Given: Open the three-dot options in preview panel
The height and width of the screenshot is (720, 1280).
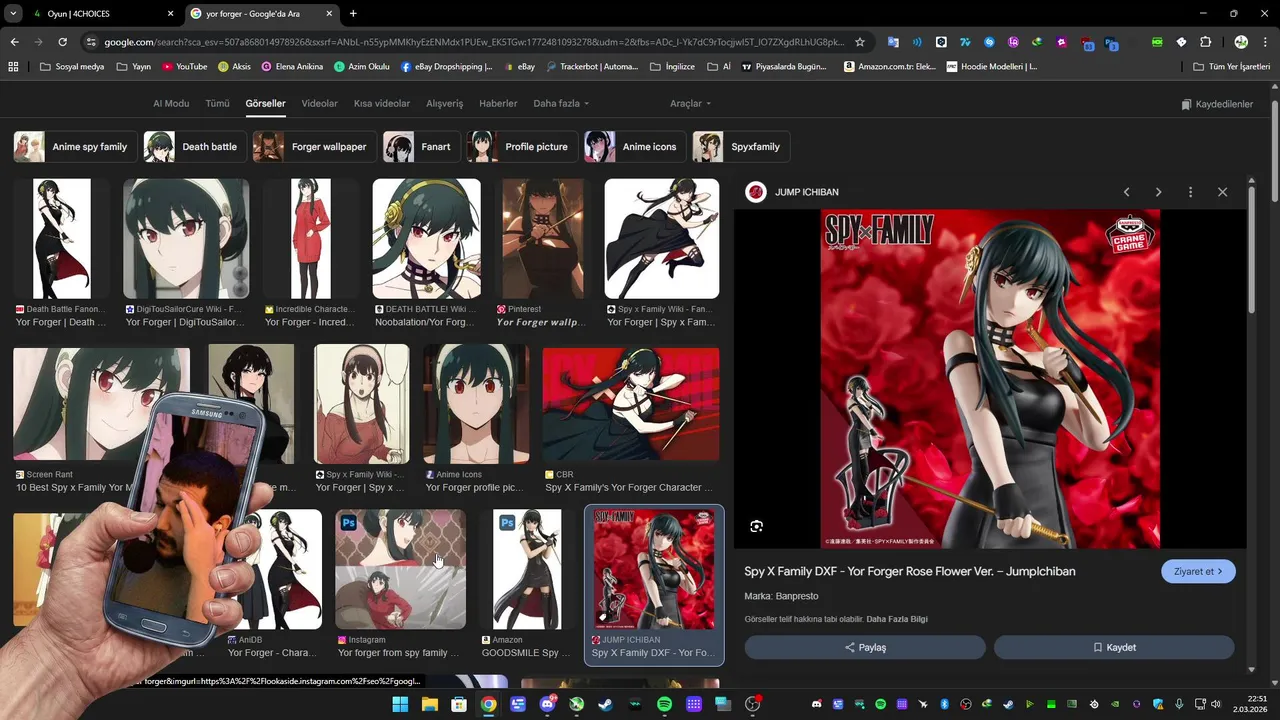Looking at the screenshot, I should [x=1190, y=192].
